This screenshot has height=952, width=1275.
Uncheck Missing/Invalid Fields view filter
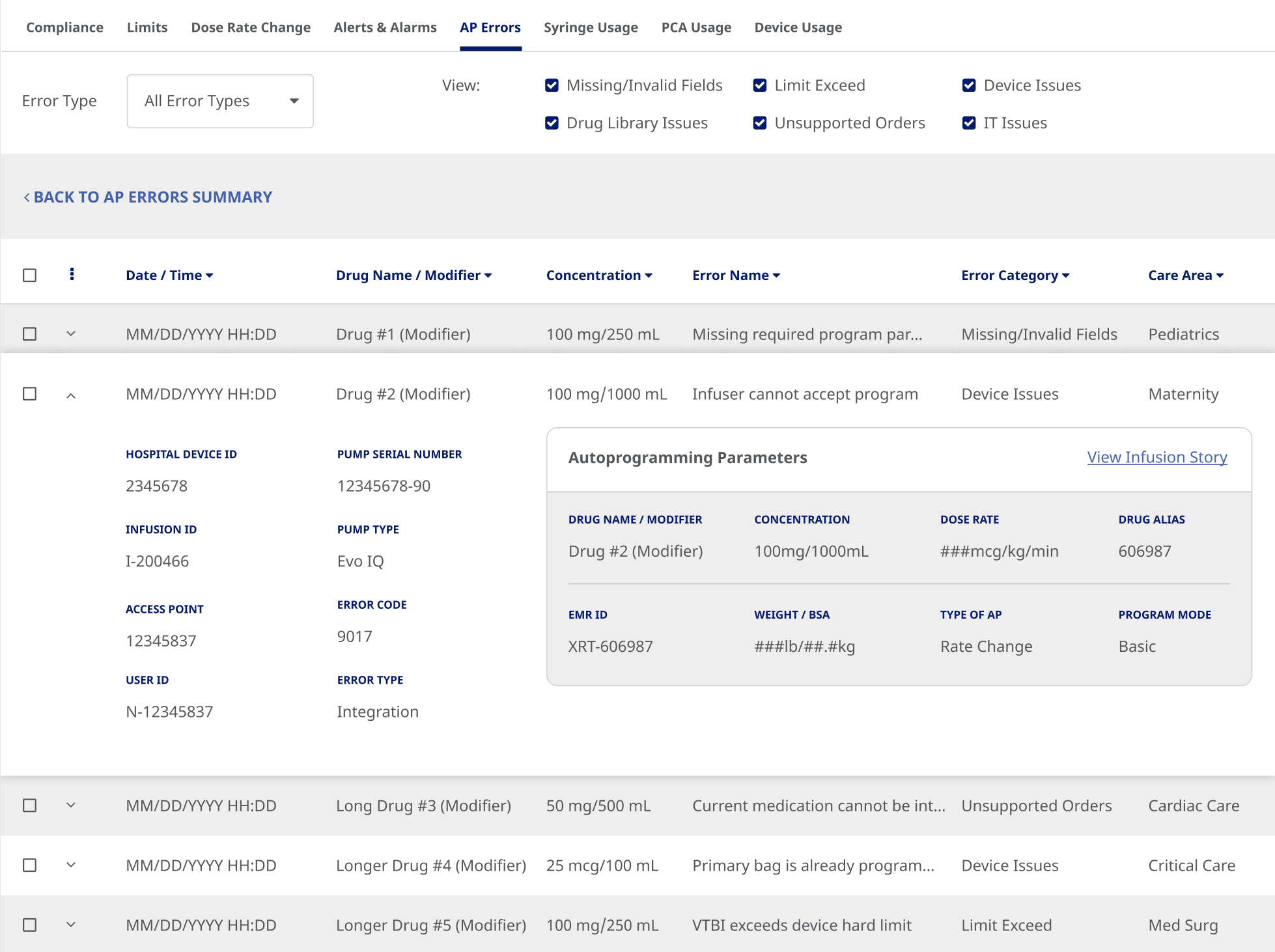click(552, 85)
